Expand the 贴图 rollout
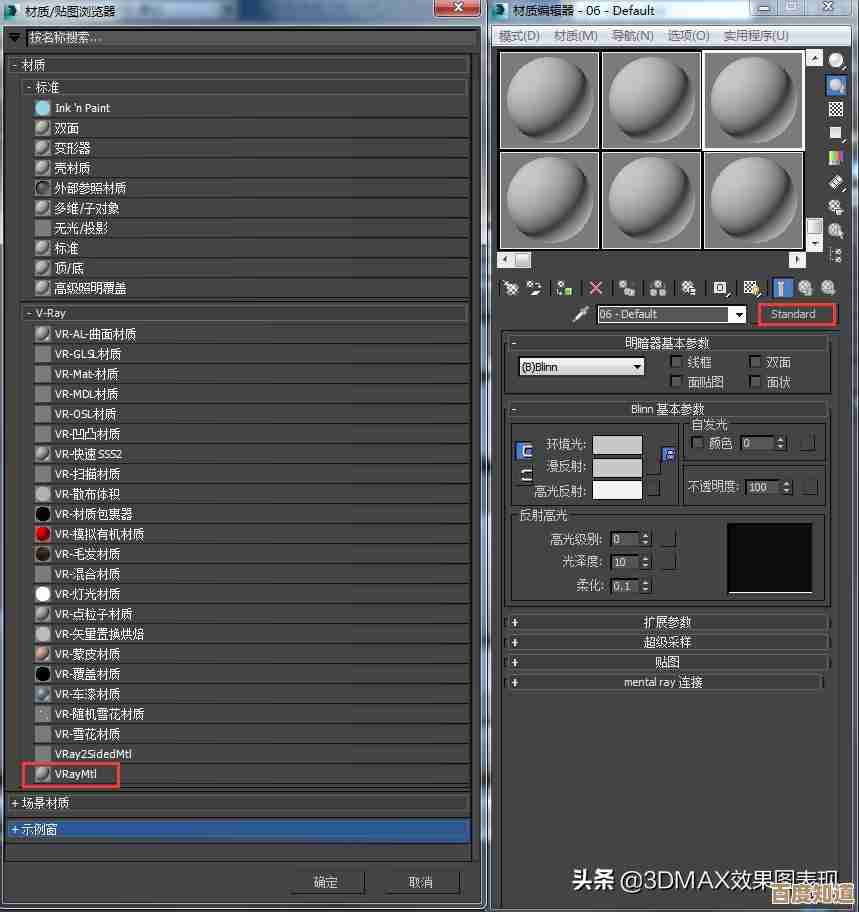The height and width of the screenshot is (912, 859). tap(667, 662)
